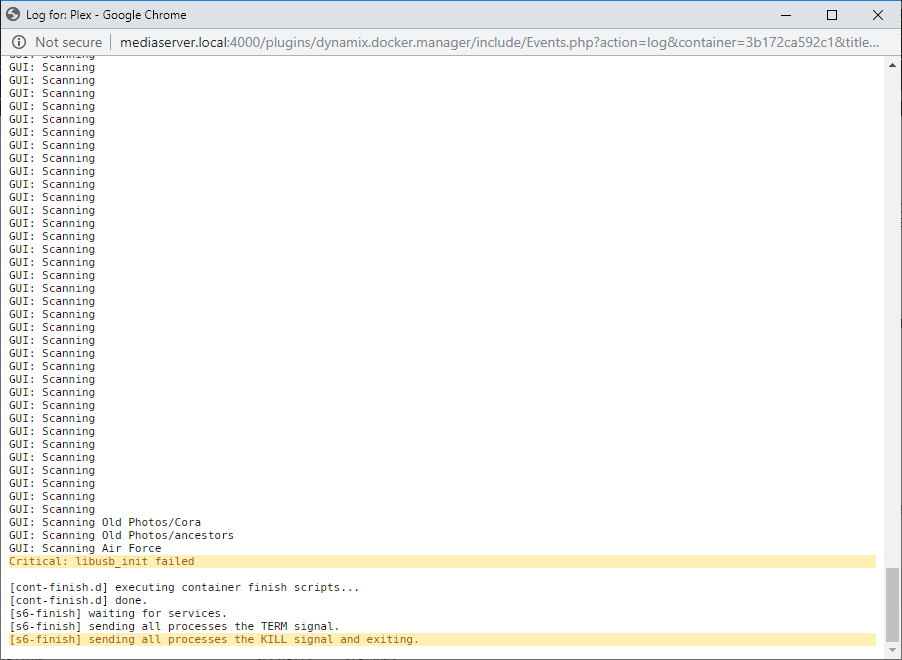Viewport: 902px width, 660px height.
Task: Click 'GUI: Scanning Air Force' line
Action: pos(85,548)
